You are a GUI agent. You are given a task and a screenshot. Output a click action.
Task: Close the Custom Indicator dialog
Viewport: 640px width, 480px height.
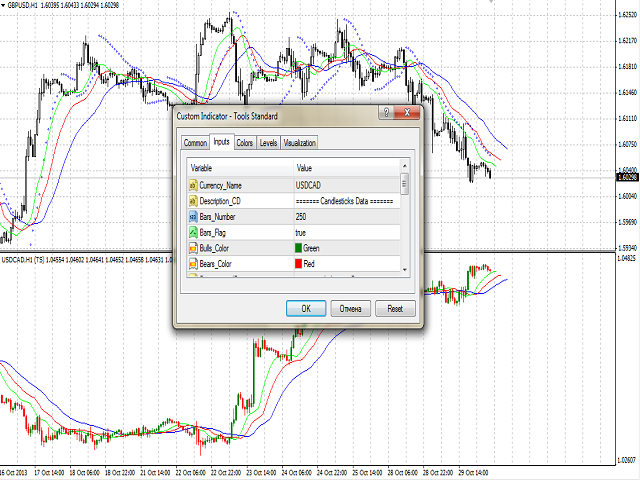[x=407, y=112]
